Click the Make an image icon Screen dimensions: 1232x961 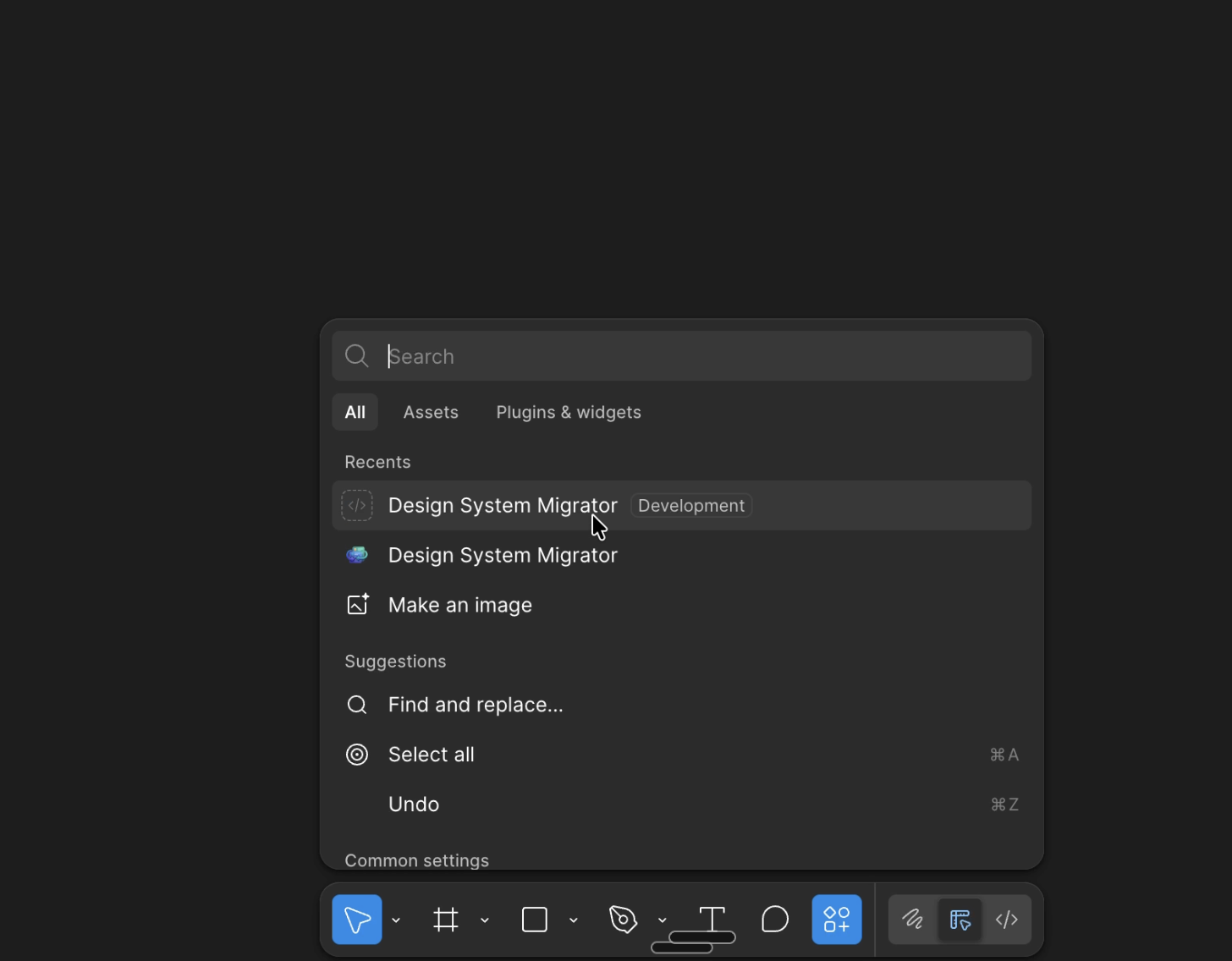pos(357,604)
